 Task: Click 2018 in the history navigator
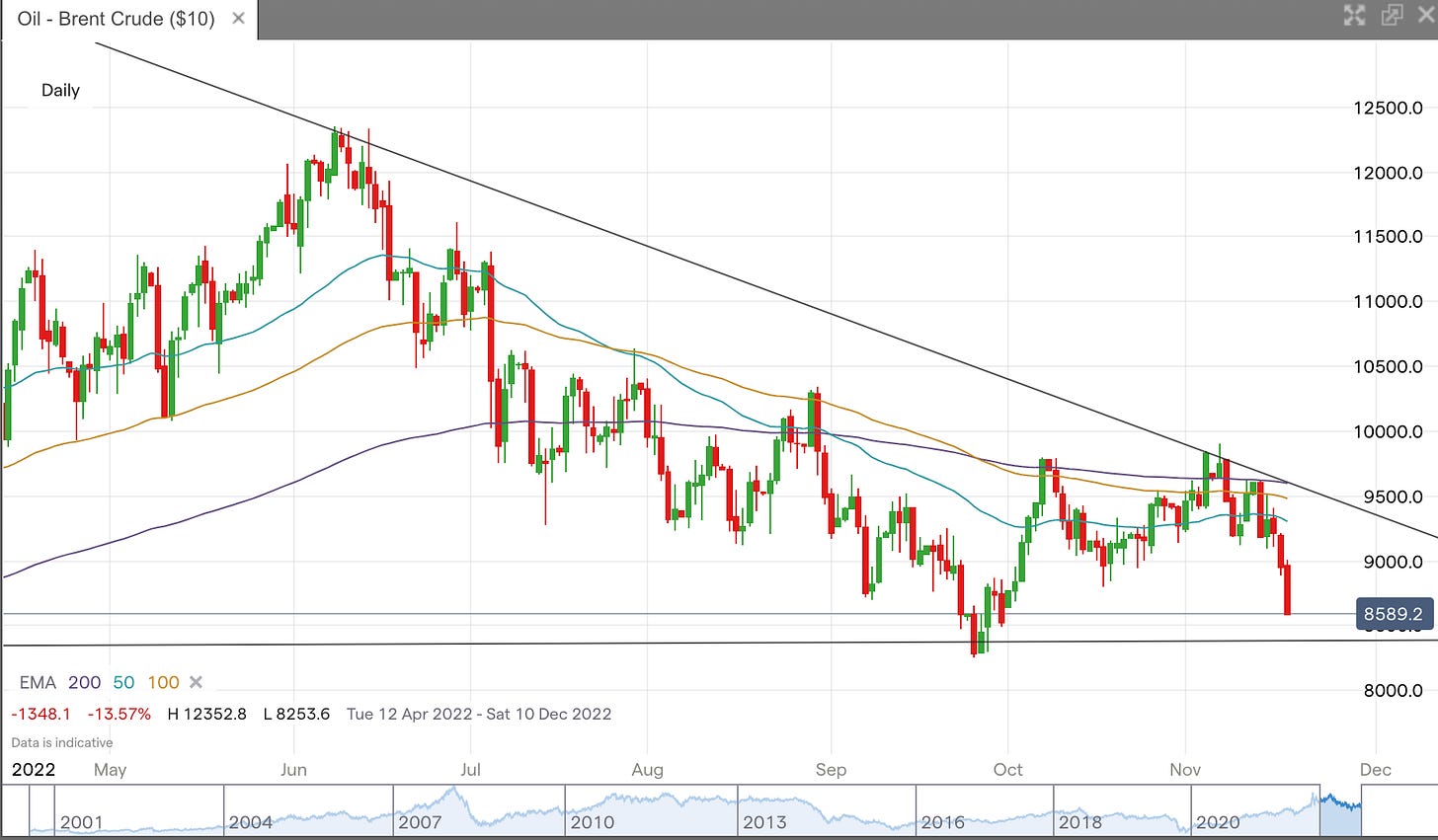1080,822
